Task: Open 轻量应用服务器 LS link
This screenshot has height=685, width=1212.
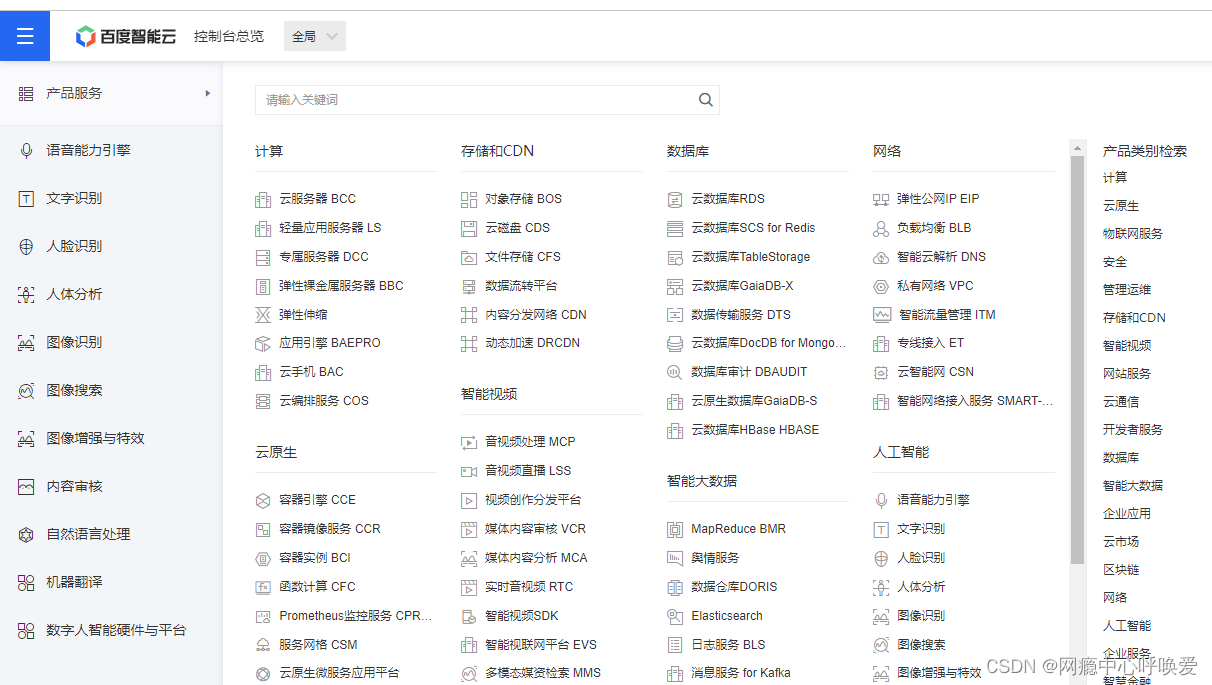Action: click(330, 228)
